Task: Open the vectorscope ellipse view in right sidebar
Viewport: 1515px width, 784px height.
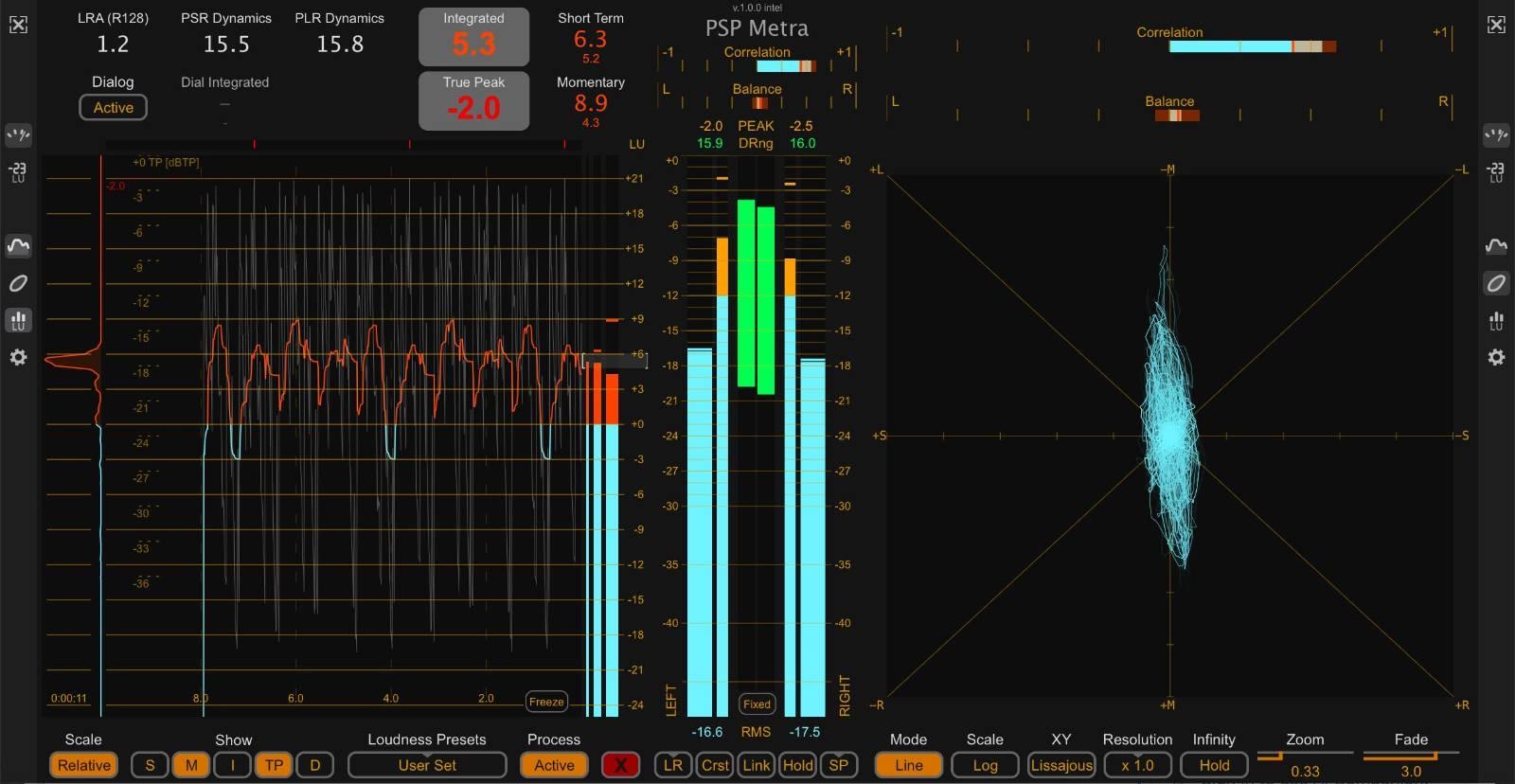Action: [x=1496, y=283]
